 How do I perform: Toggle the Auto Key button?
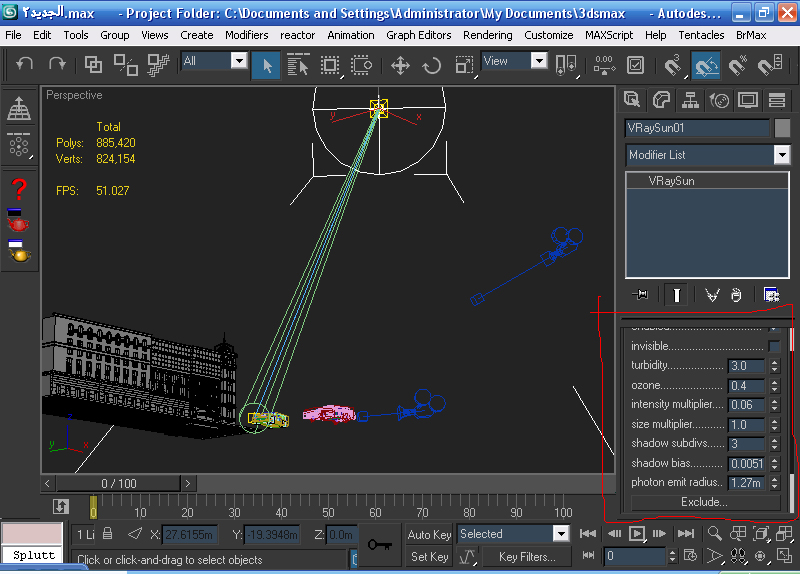click(429, 534)
